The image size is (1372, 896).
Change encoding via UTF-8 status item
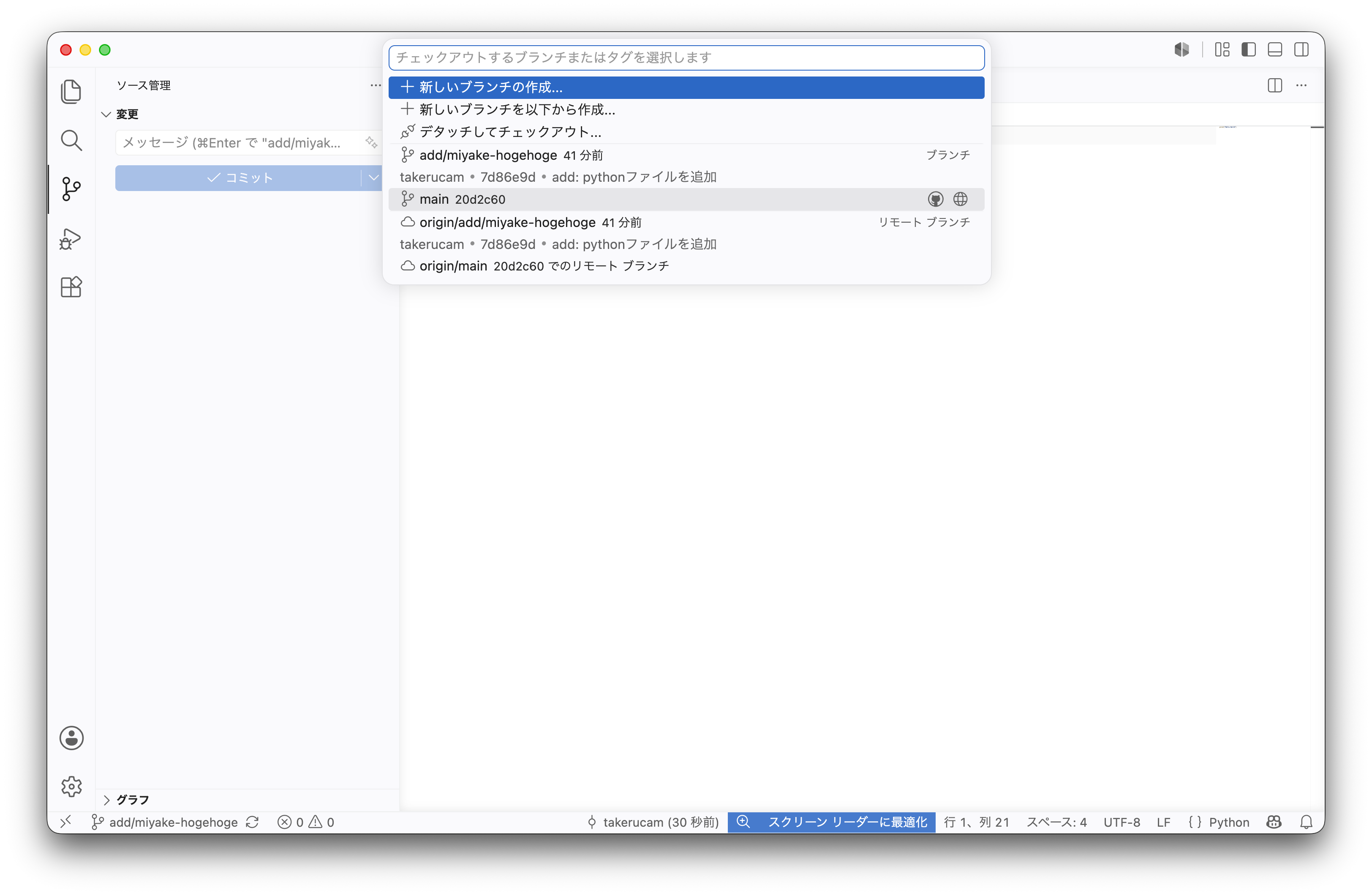click(1122, 822)
